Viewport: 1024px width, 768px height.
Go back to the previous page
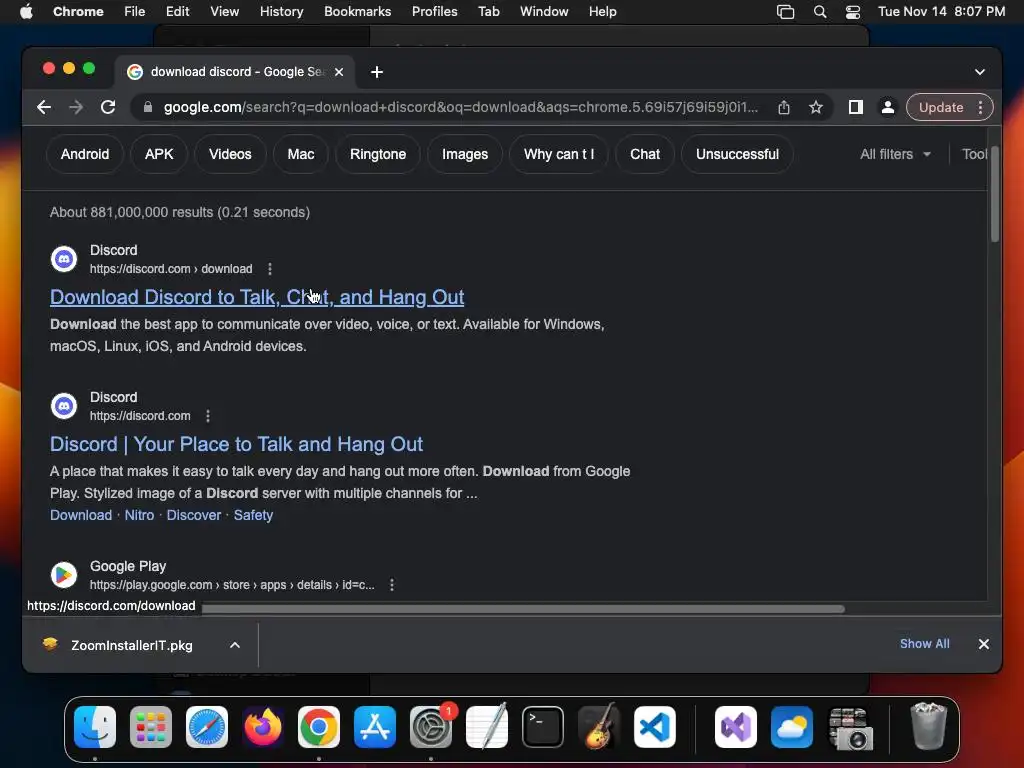tap(44, 107)
